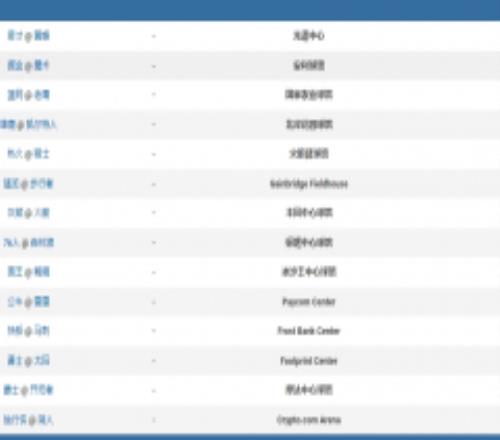Click 爵士 in the Footprint Center row
Screen dimensions: 500x440
pos(15,361)
